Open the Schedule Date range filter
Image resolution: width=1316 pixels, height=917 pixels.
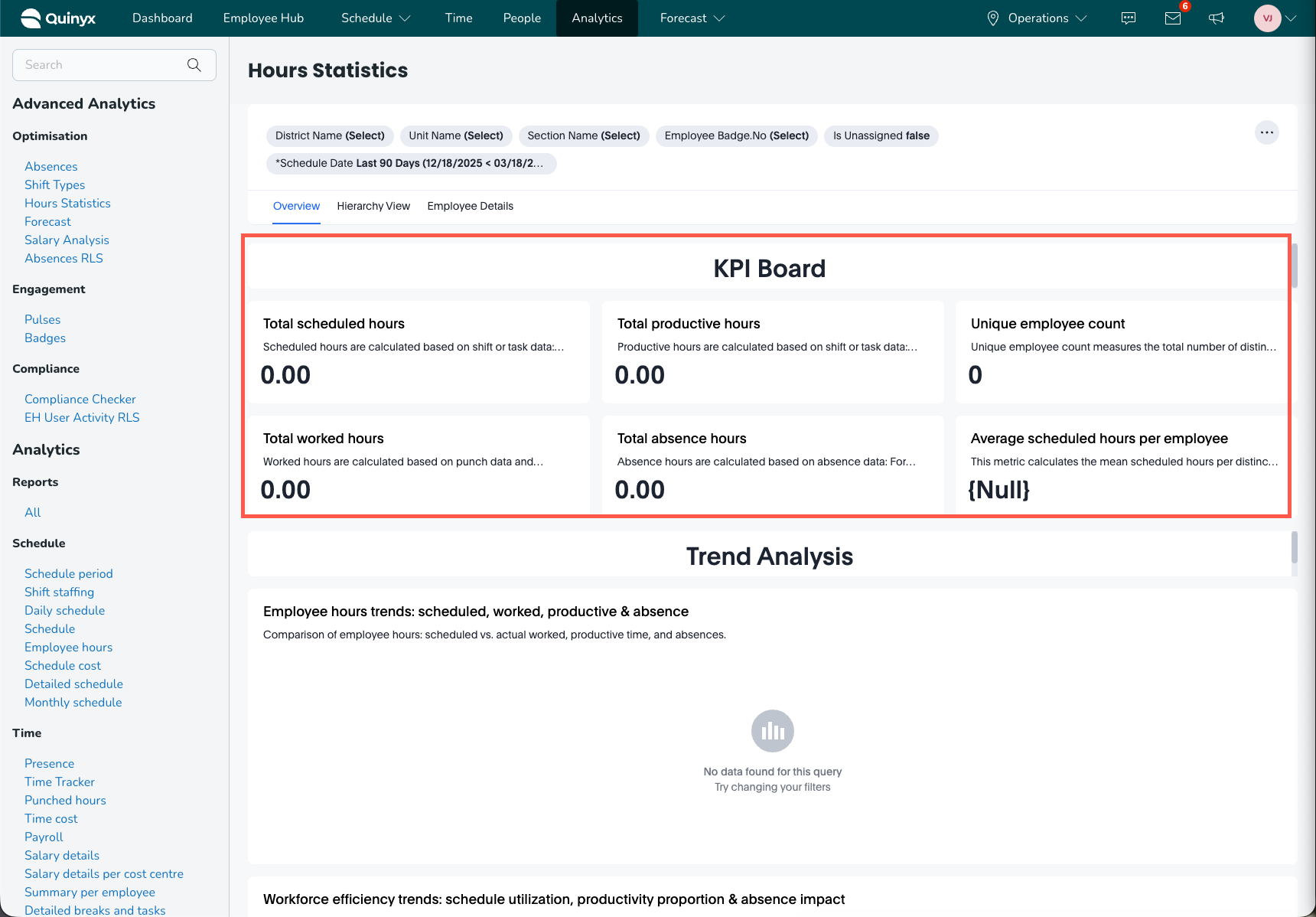point(410,163)
